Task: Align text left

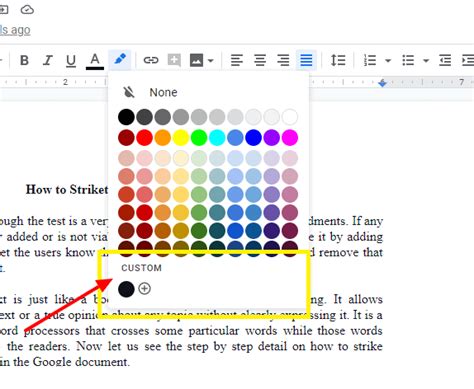Action: (x=237, y=60)
